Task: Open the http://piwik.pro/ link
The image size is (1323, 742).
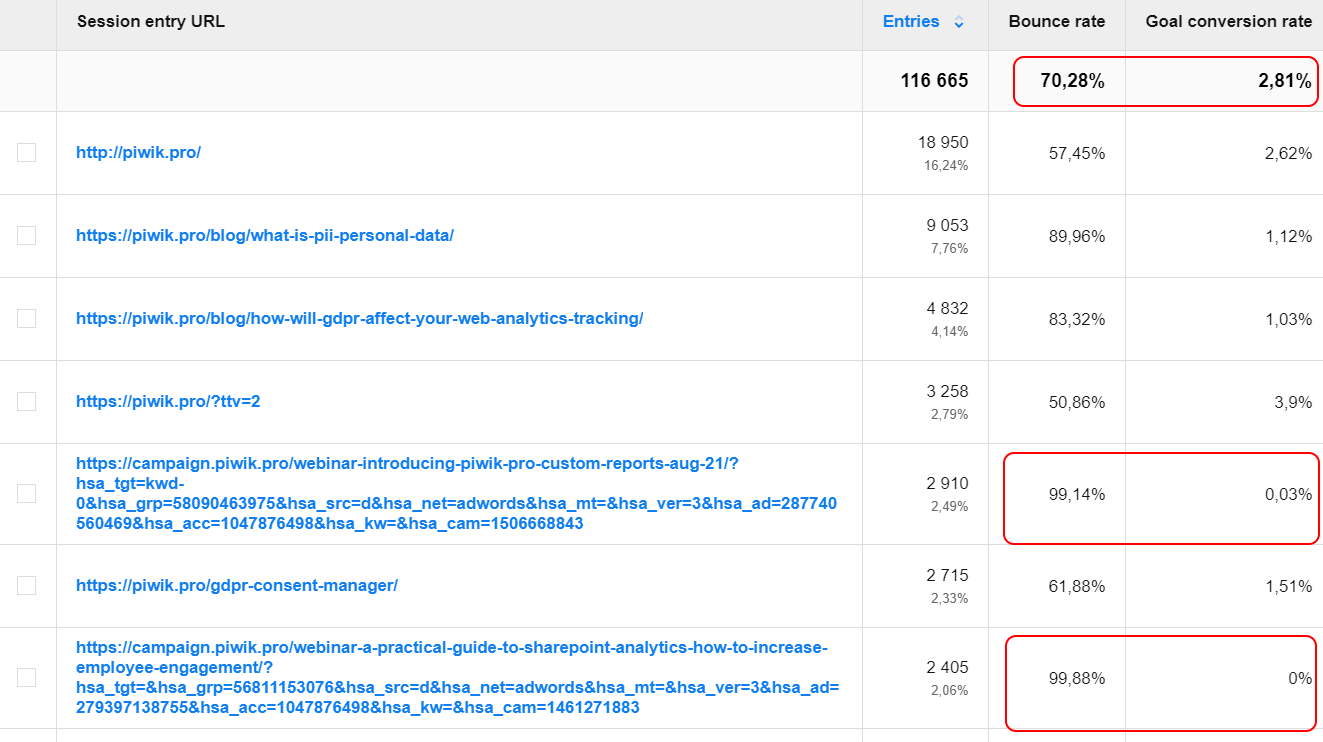Action: (x=138, y=153)
